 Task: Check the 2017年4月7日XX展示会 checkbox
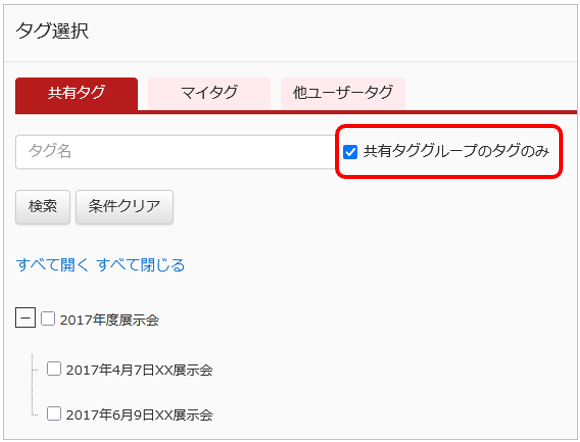pos(54,369)
